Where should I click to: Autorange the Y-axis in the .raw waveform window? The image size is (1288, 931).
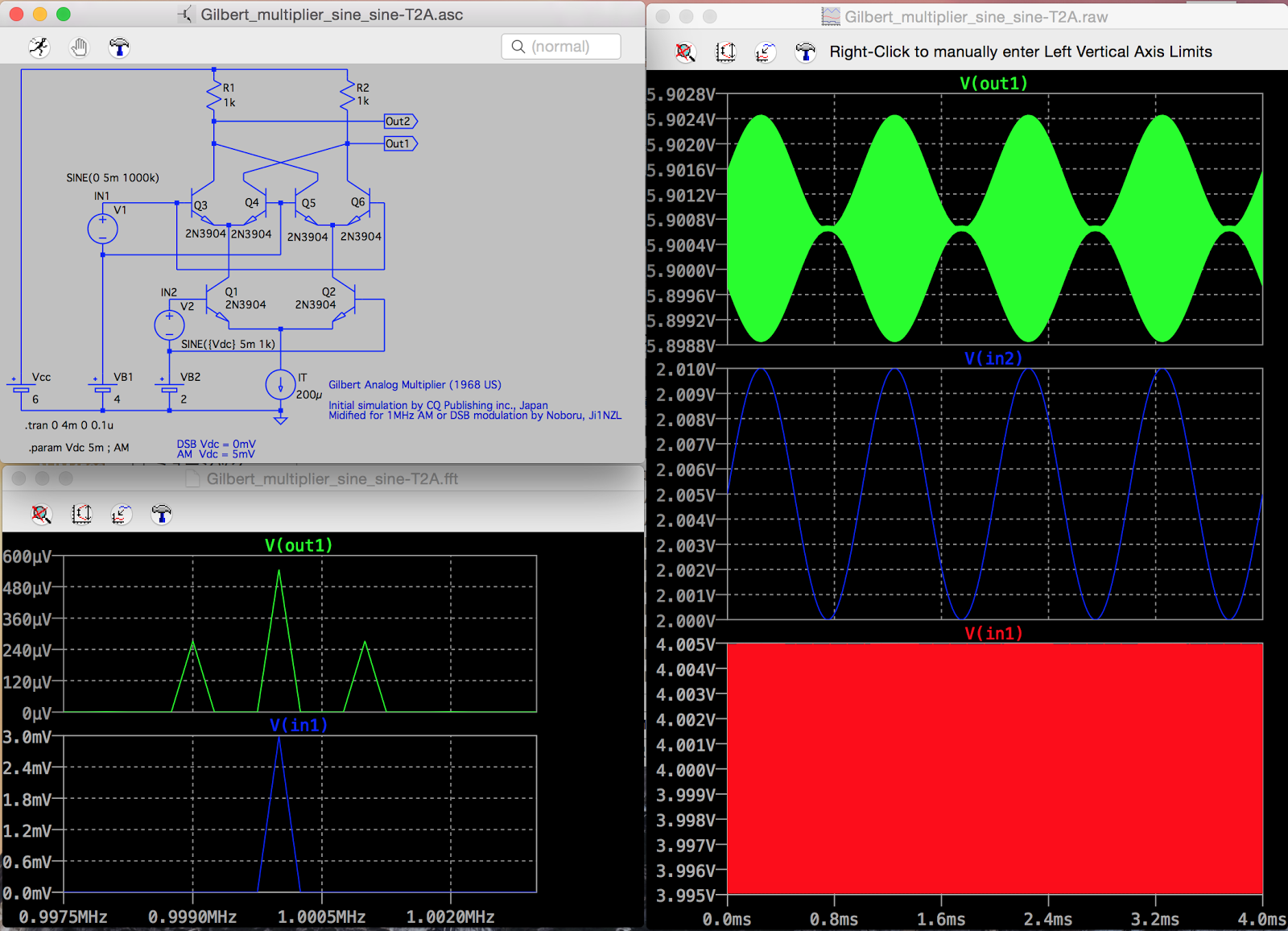(725, 52)
